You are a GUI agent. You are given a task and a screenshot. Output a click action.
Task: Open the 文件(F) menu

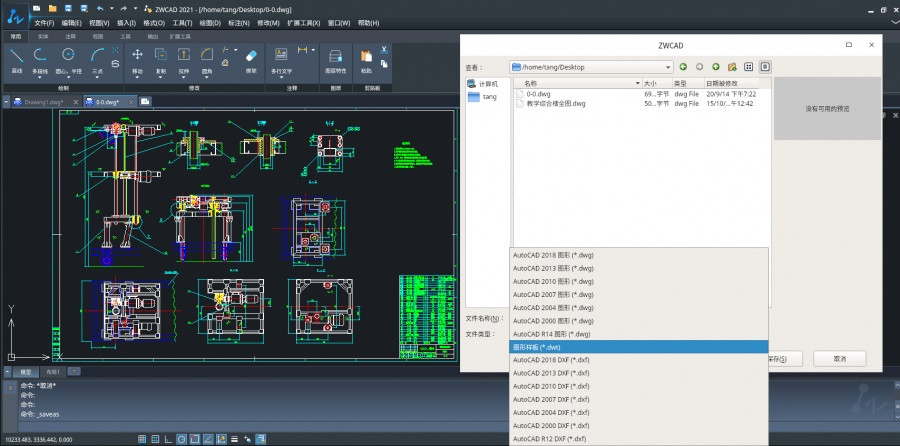(x=44, y=21)
